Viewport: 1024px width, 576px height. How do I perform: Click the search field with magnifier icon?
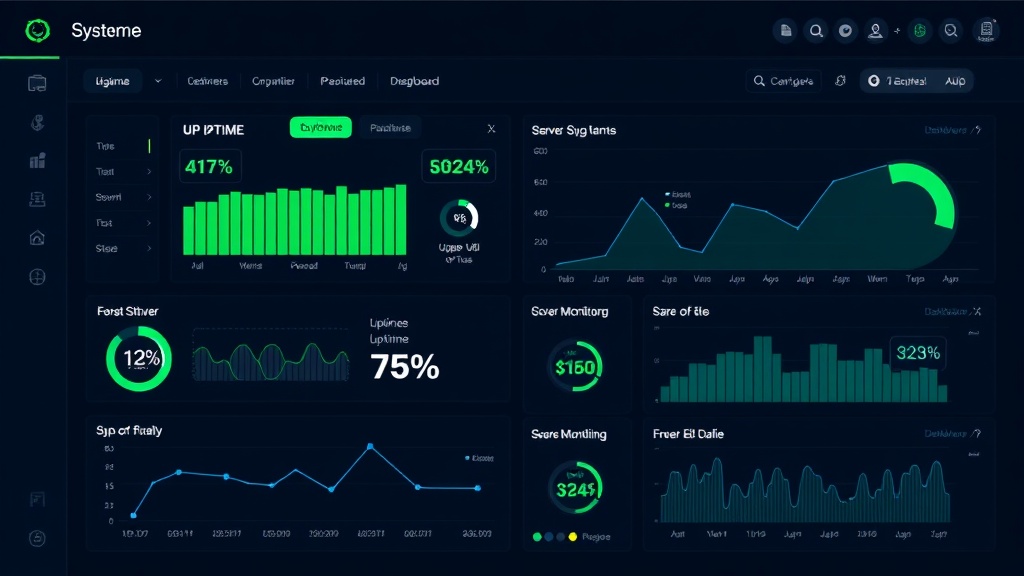click(x=784, y=81)
